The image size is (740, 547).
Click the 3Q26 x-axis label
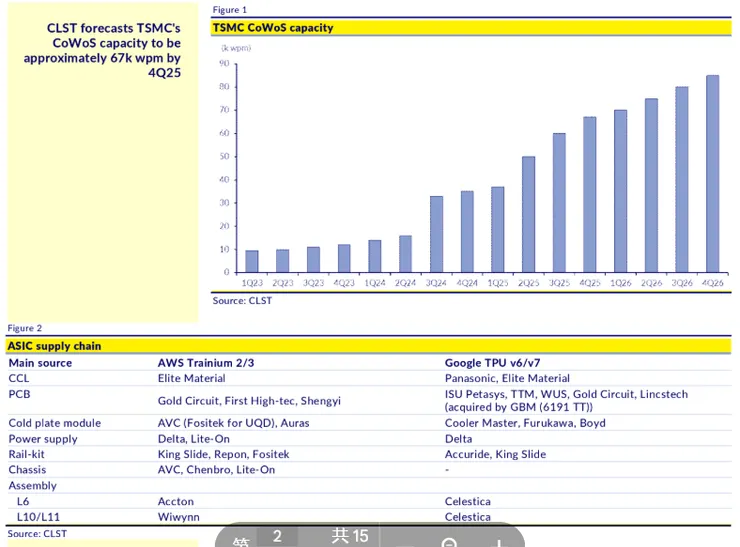(x=682, y=283)
